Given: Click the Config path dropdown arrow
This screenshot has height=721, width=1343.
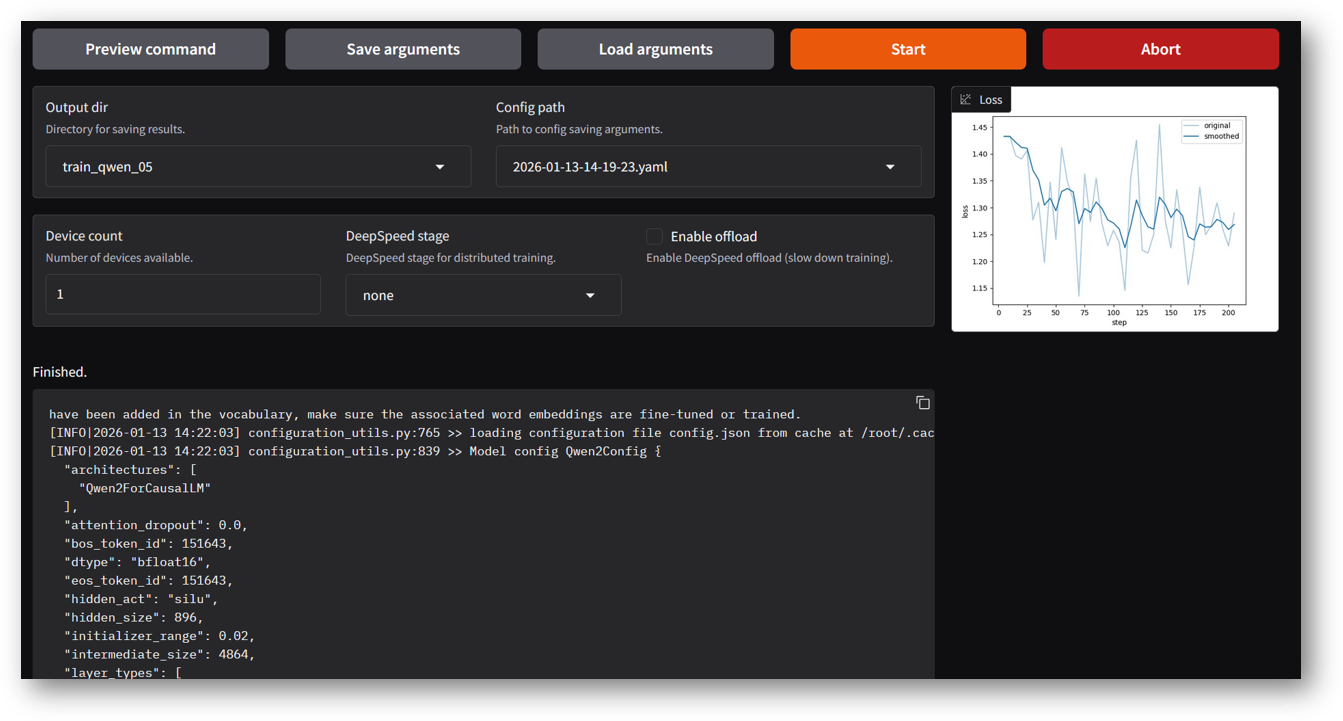Looking at the screenshot, I should click(x=890, y=166).
